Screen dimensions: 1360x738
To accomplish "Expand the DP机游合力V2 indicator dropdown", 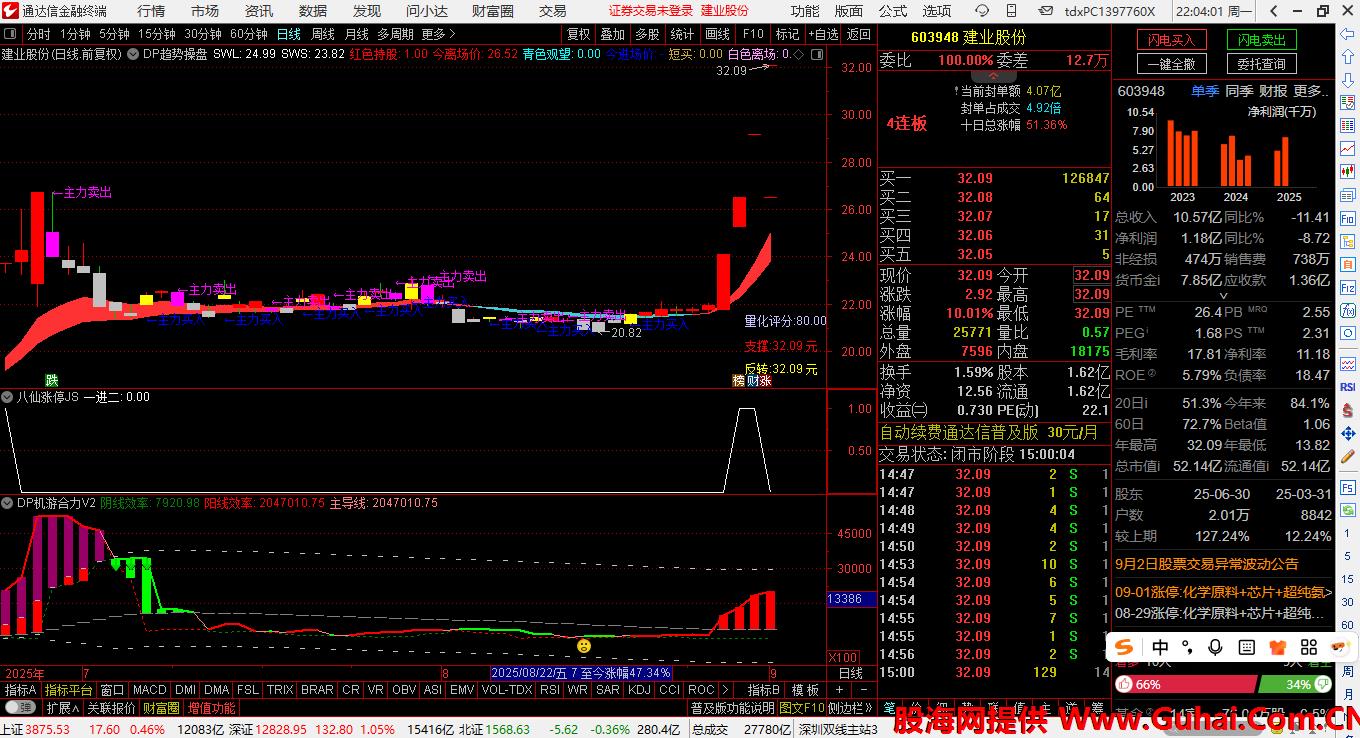I will pos(7,503).
